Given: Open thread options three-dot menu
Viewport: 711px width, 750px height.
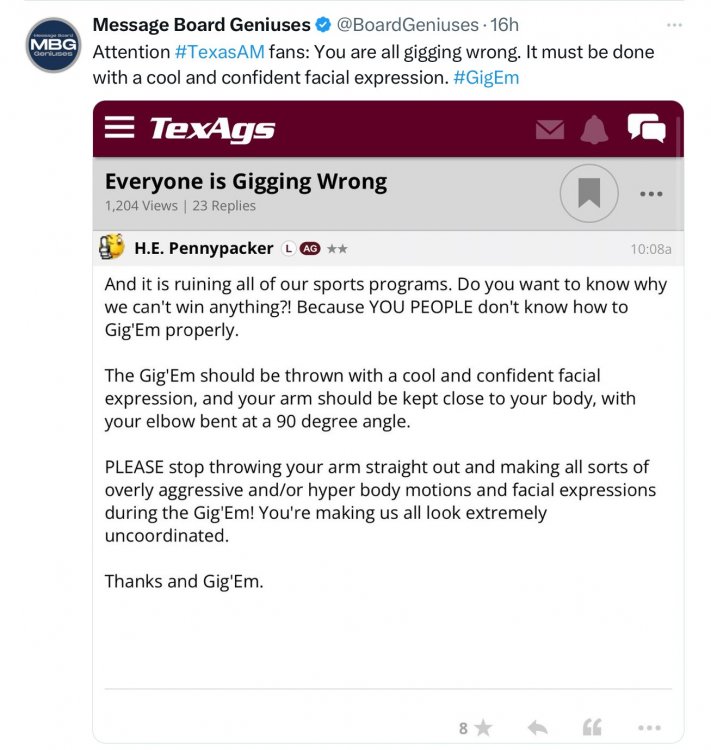Looking at the screenshot, I should (651, 194).
